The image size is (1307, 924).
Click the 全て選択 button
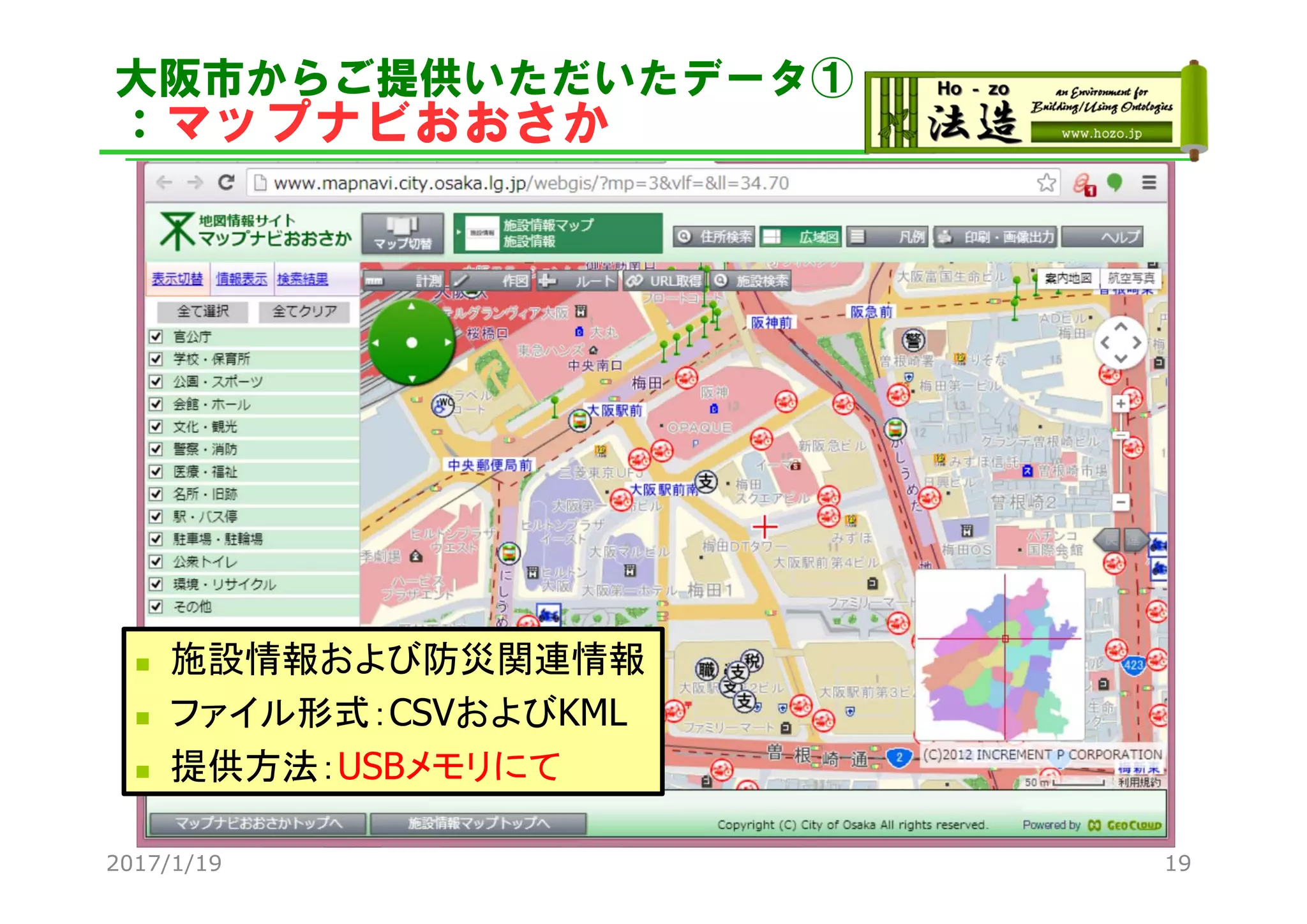click(203, 311)
